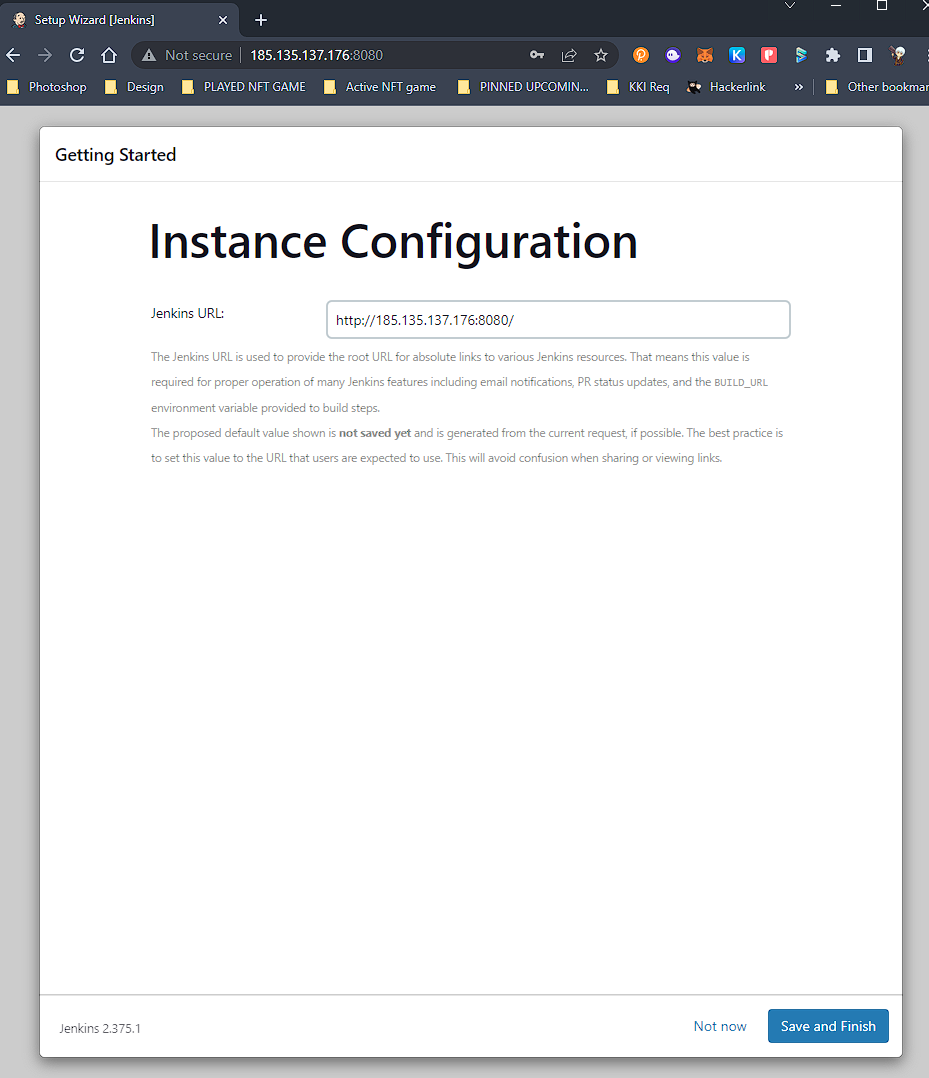The width and height of the screenshot is (929, 1078).
Task: Expand hidden bookmarks with the chevron
Action: [798, 87]
